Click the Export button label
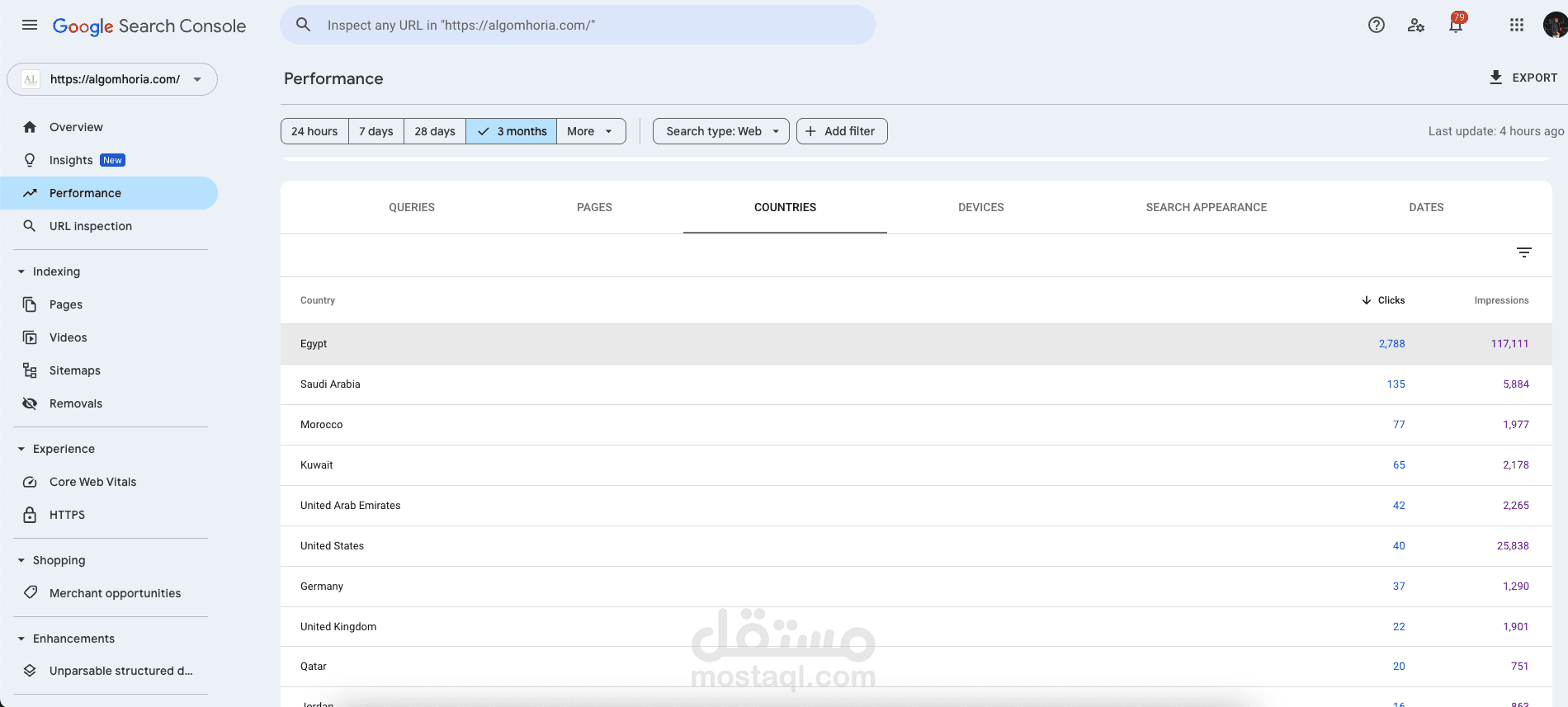This screenshot has height=707, width=1568. 1535,78
